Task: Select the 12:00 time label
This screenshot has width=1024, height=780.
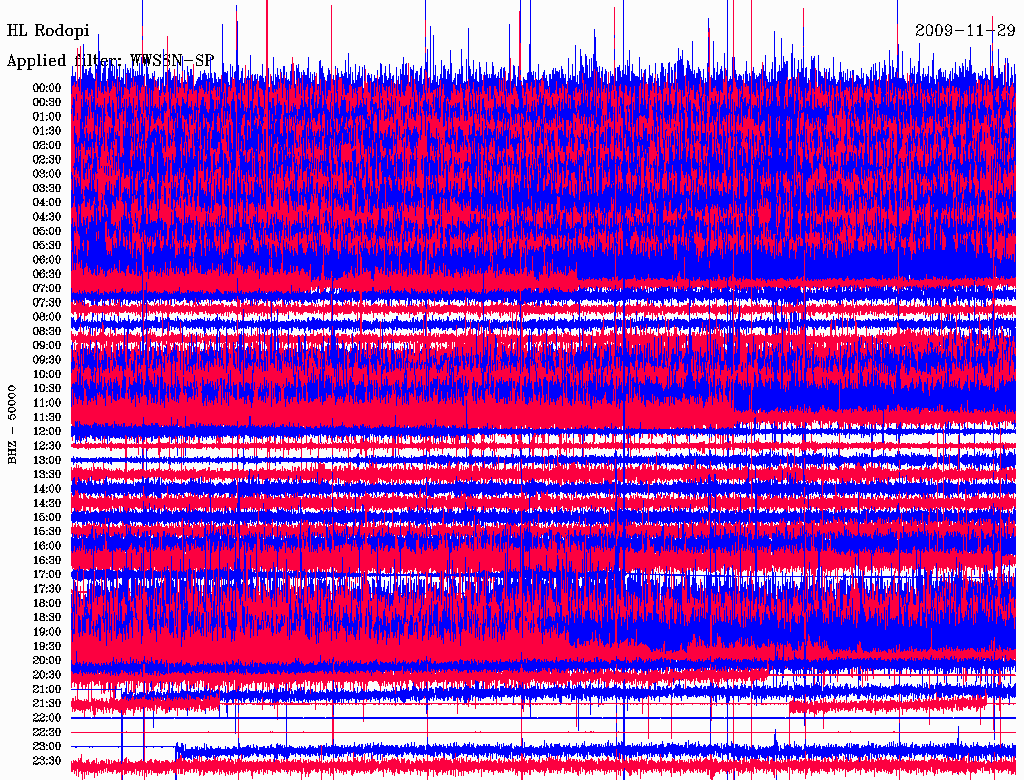Action: (x=47, y=431)
